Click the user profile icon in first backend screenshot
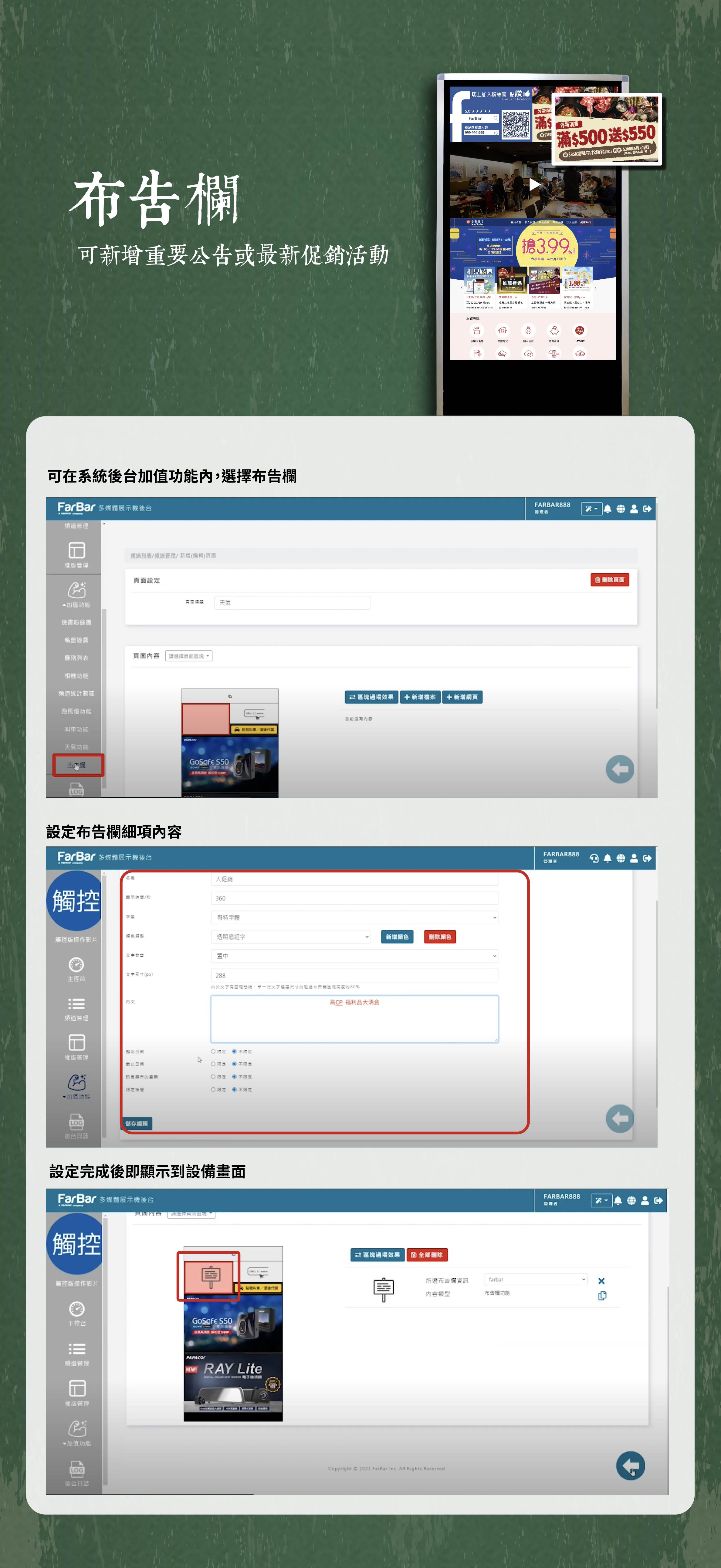 [x=634, y=509]
